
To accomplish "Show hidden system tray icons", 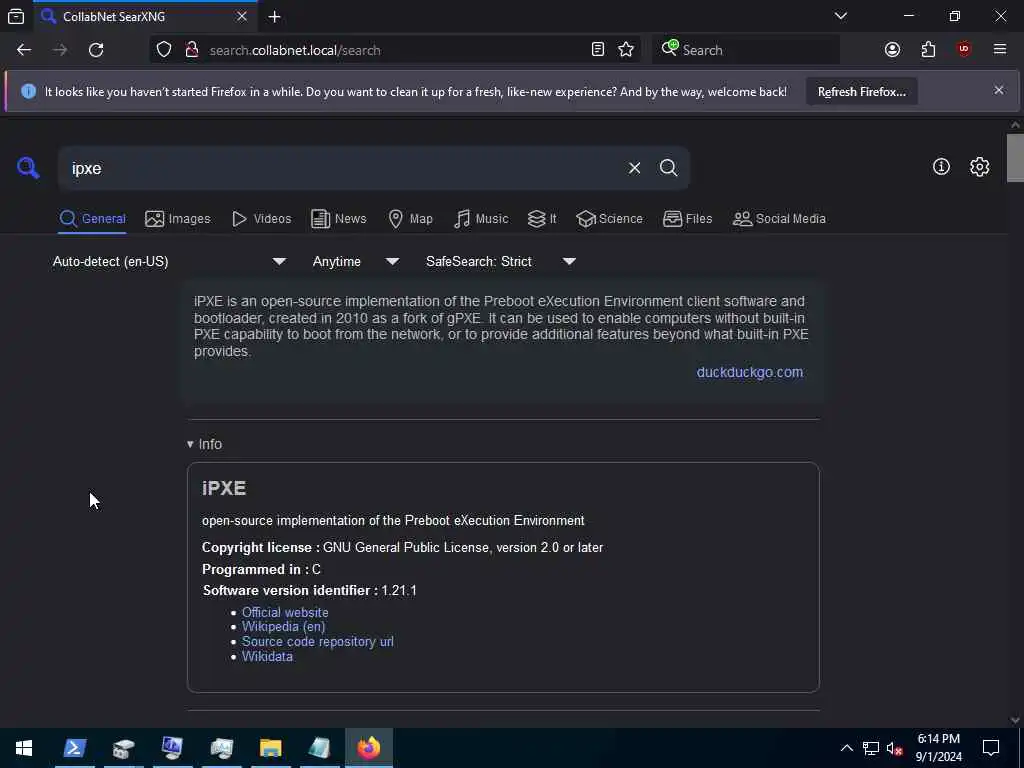I will pyautogui.click(x=846, y=748).
